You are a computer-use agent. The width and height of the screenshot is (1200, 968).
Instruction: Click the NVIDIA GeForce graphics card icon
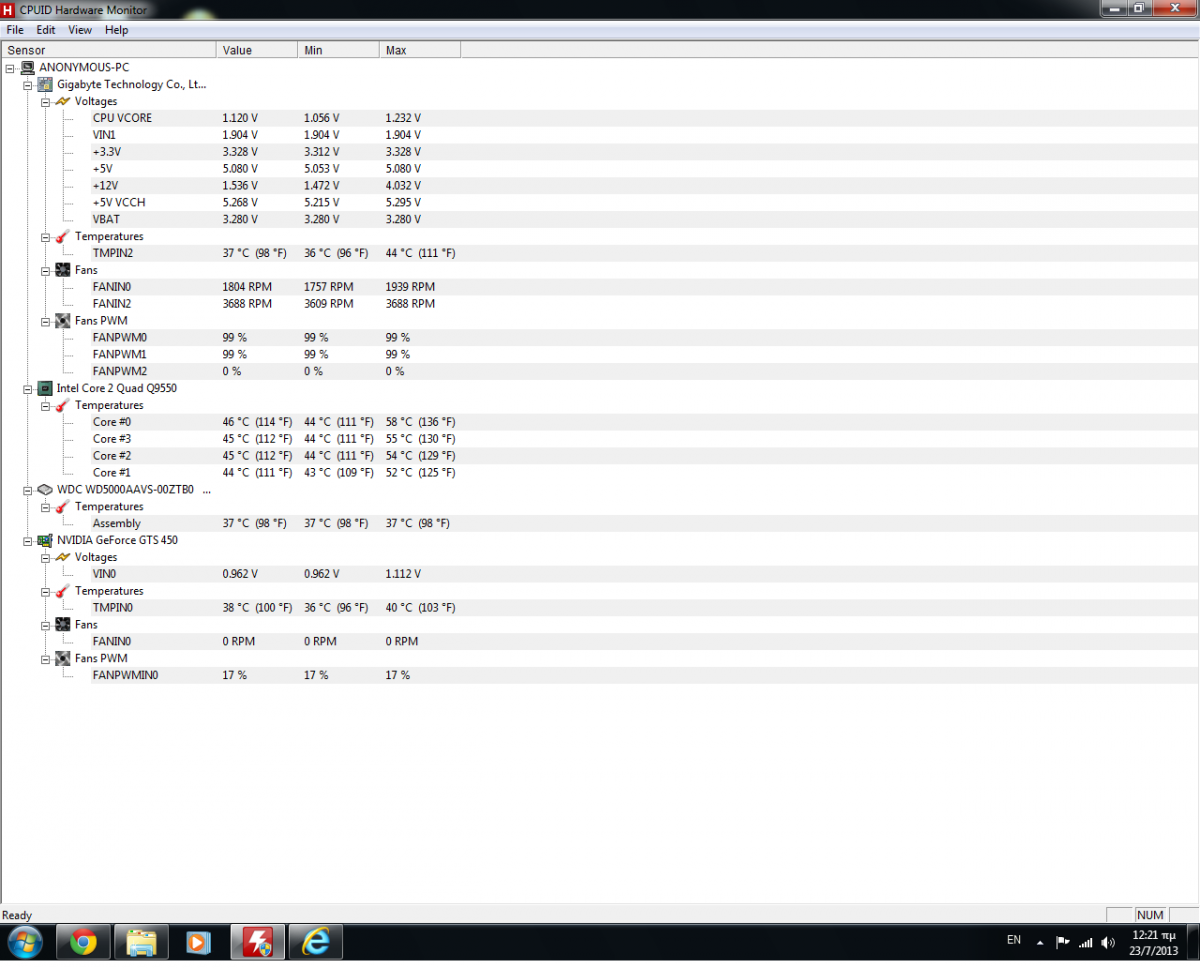45,540
